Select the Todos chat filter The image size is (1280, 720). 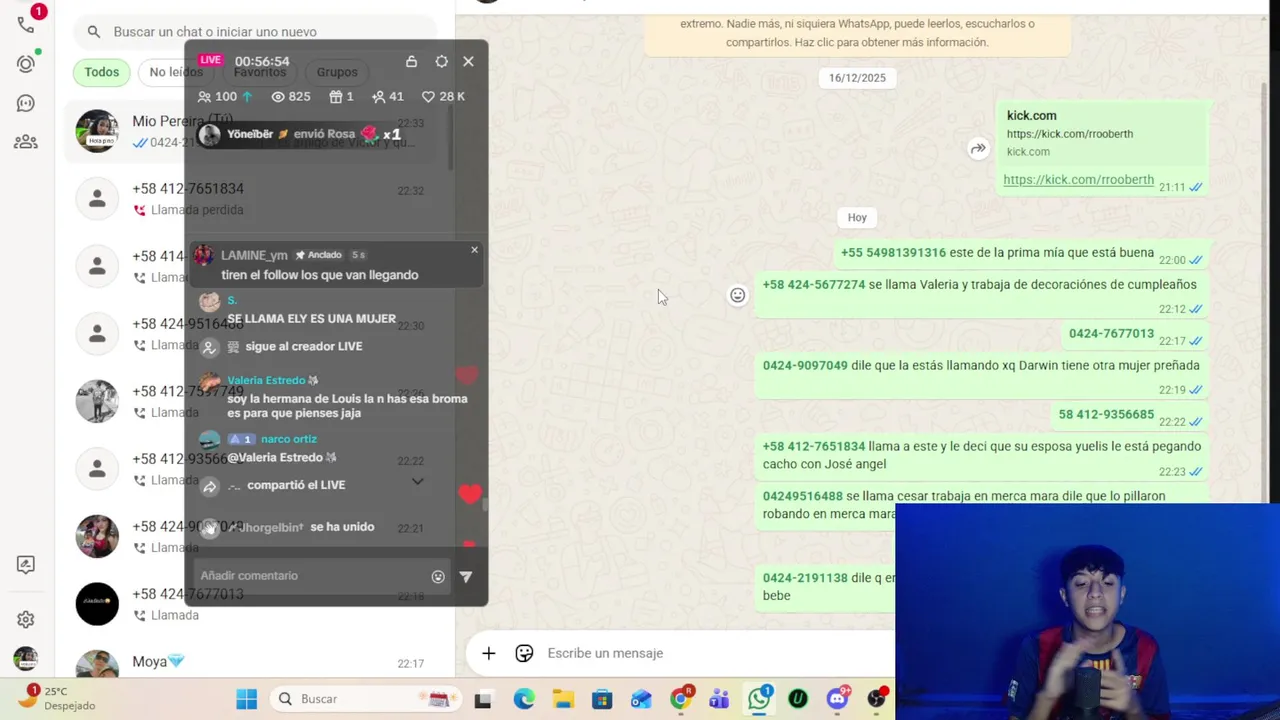pos(101,72)
